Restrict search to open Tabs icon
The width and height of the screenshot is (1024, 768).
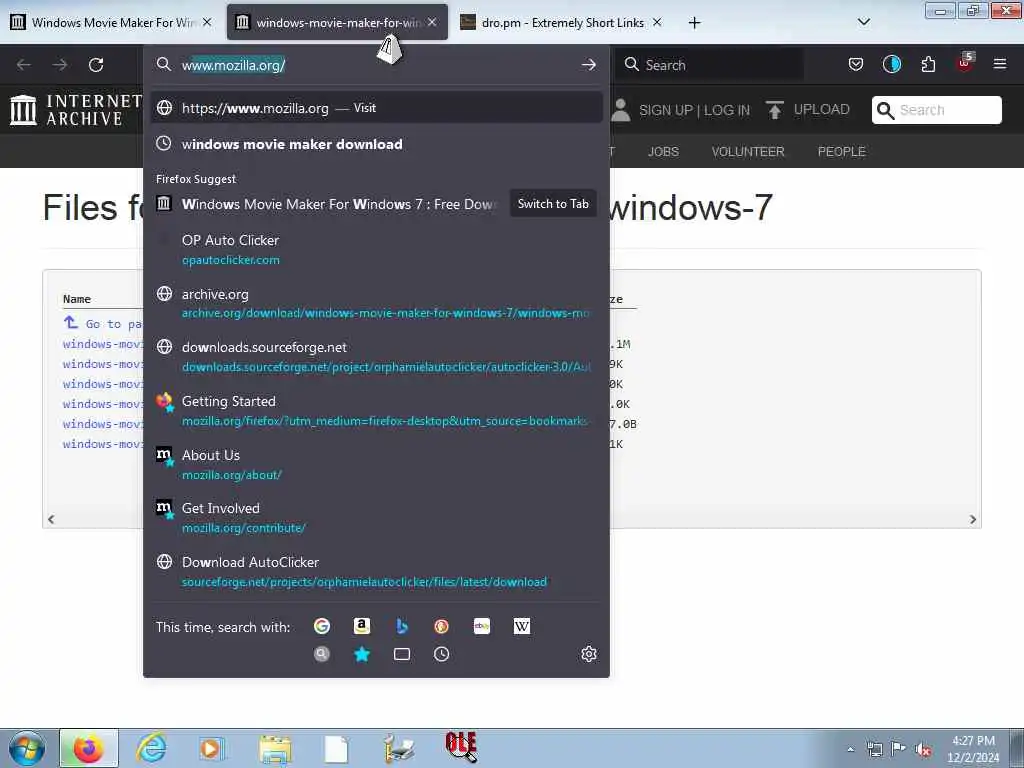[x=402, y=654]
